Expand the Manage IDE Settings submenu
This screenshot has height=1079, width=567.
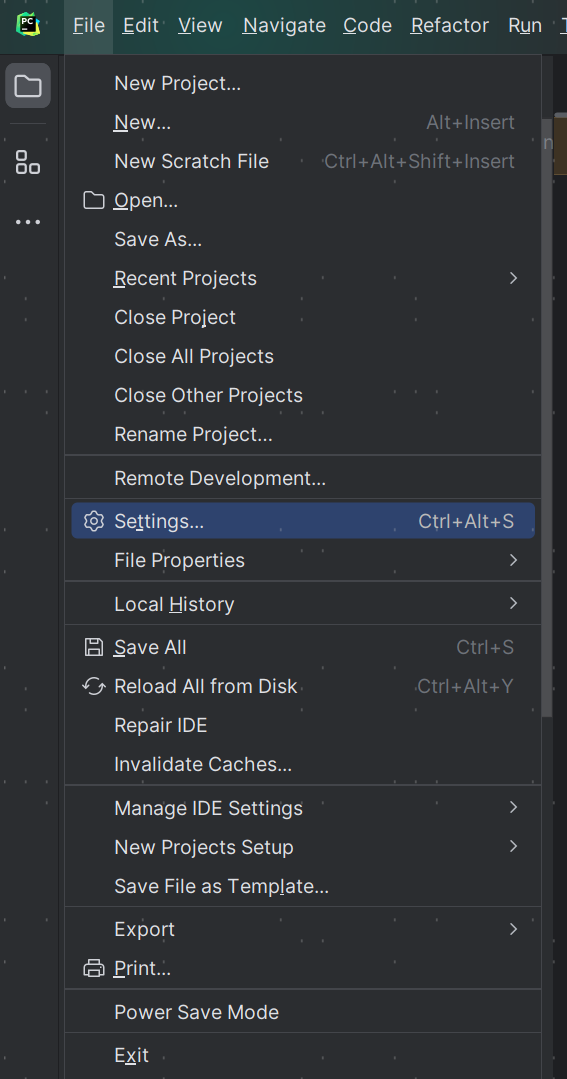(x=303, y=808)
